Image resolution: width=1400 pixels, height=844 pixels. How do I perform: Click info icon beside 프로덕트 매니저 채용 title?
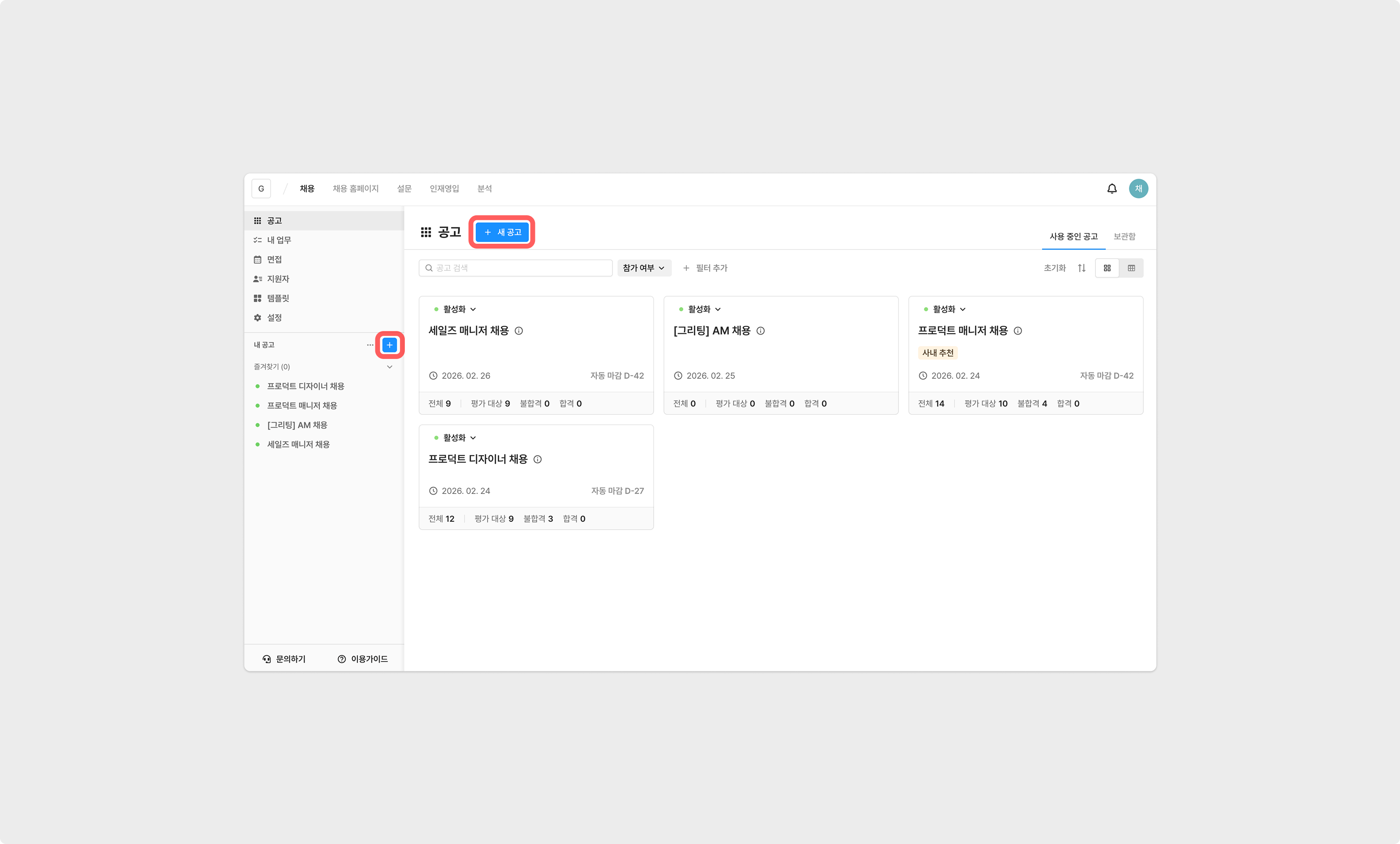1017,331
